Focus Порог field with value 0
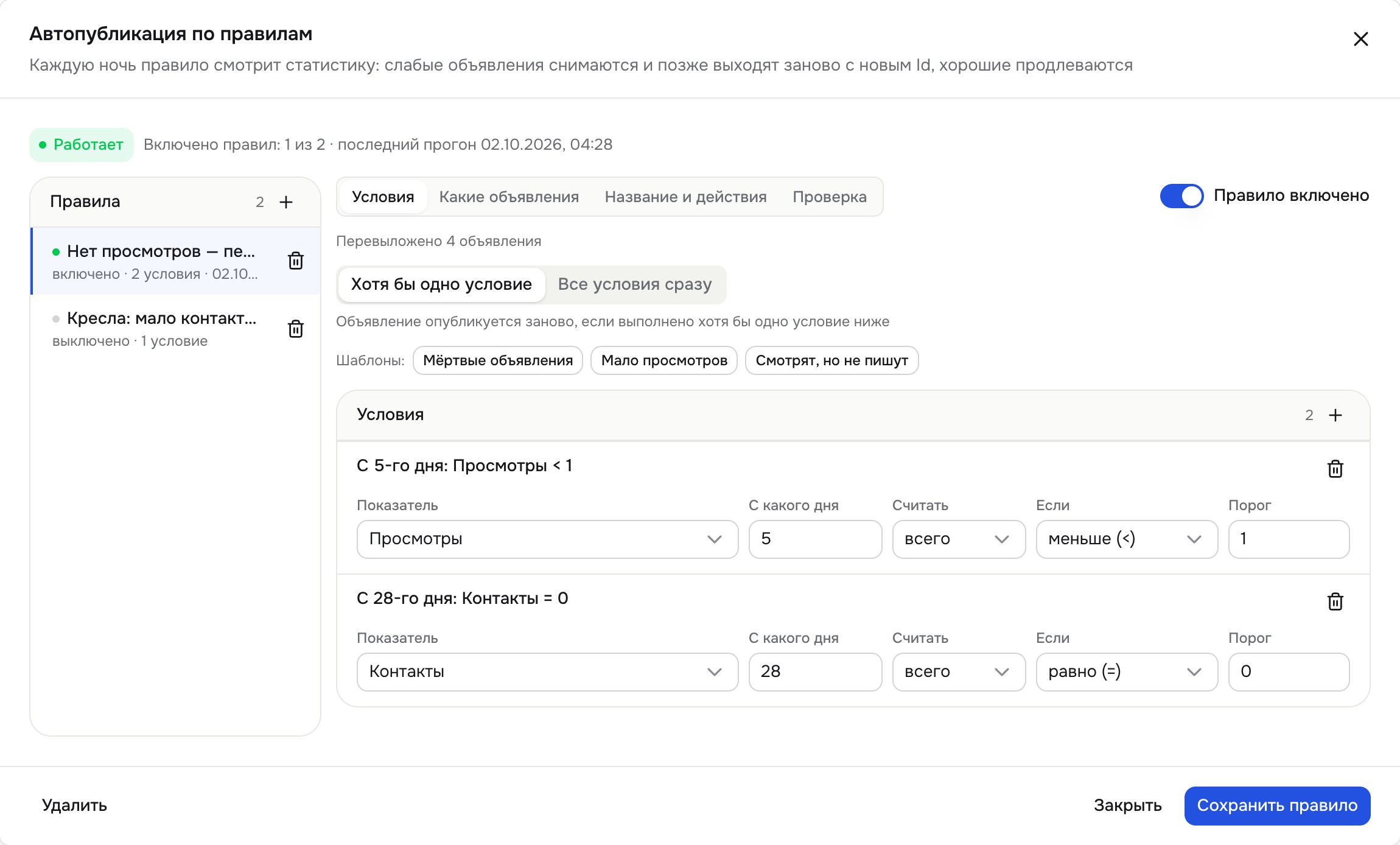The height and width of the screenshot is (845, 1400). [1289, 672]
